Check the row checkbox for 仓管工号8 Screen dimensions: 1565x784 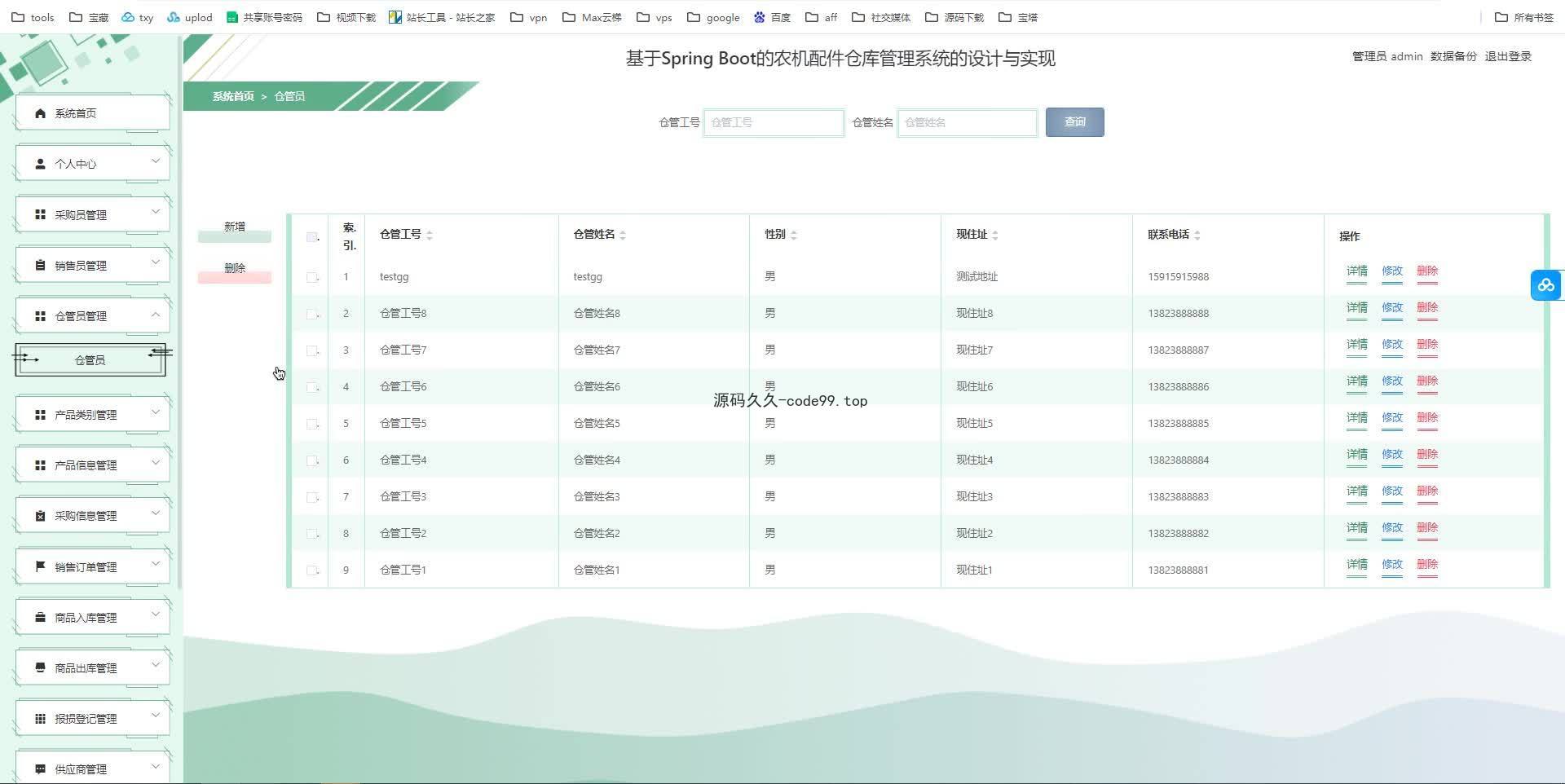(x=311, y=314)
